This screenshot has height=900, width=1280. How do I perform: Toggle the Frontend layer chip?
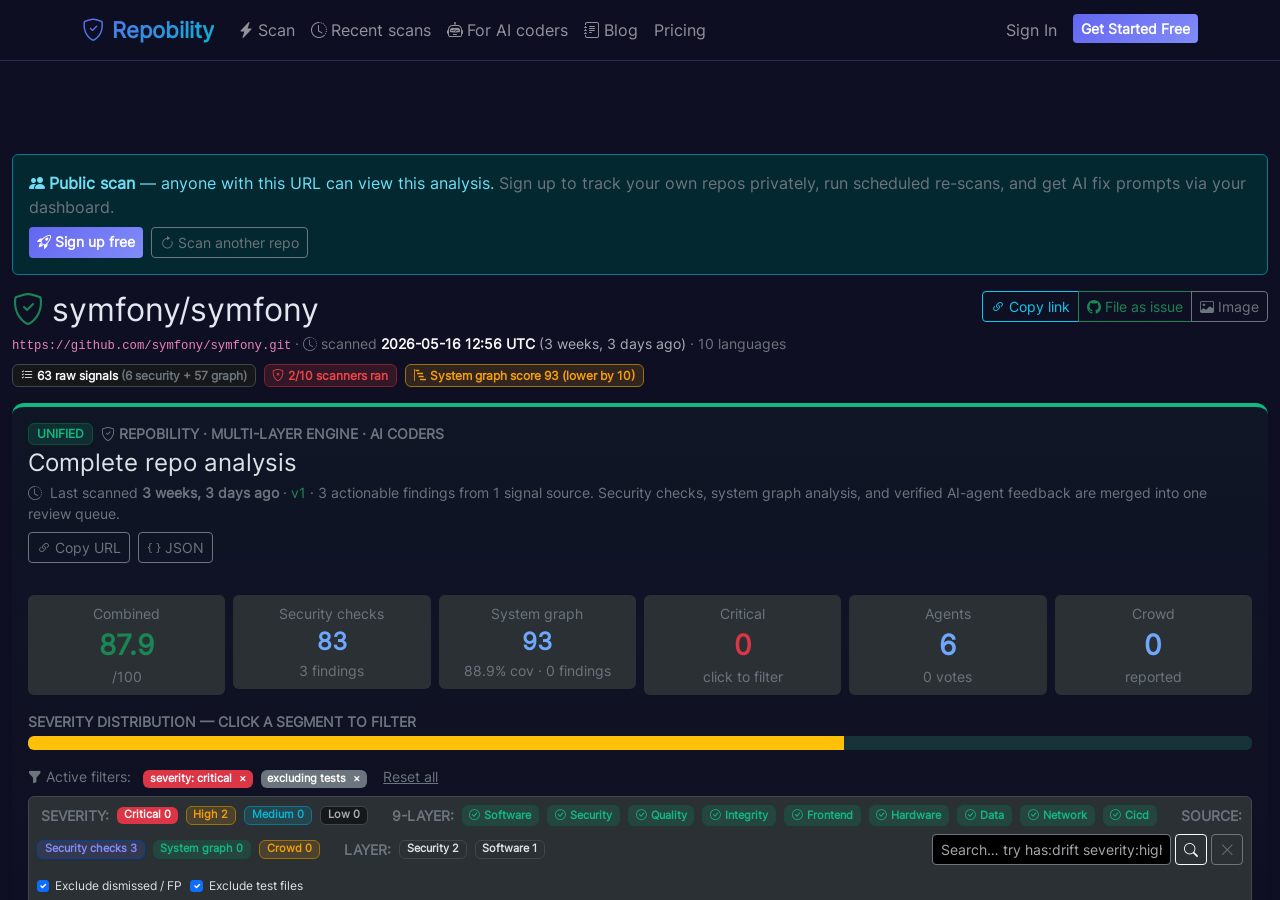822,815
